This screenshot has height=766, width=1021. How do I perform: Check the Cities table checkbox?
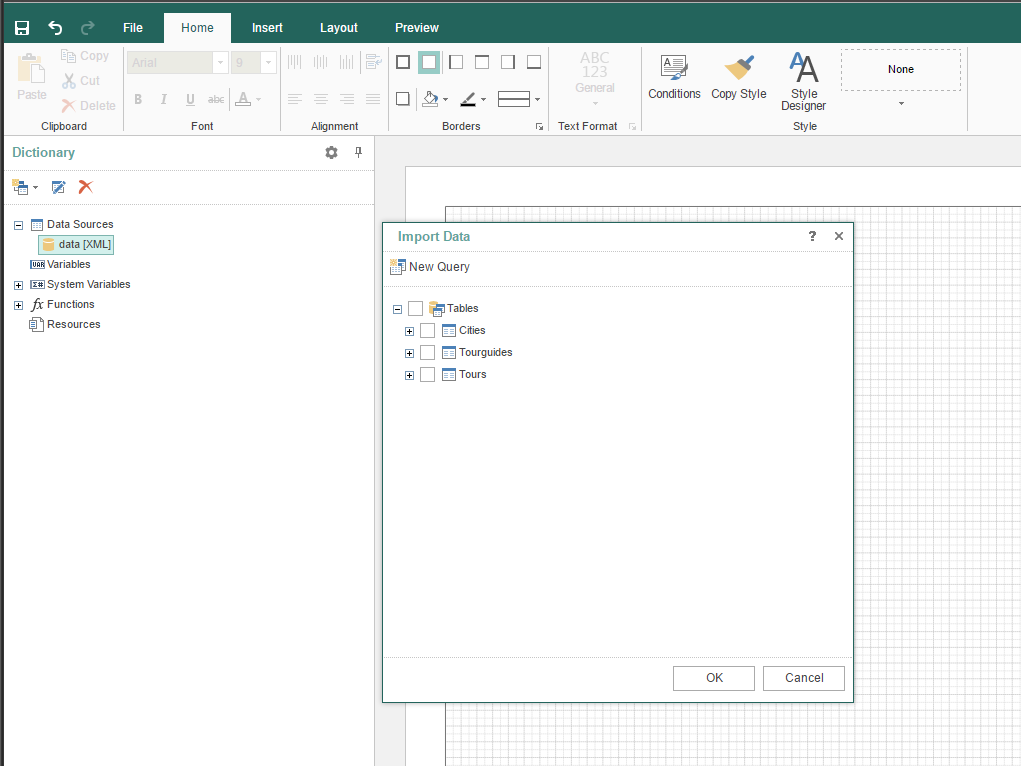pos(427,330)
